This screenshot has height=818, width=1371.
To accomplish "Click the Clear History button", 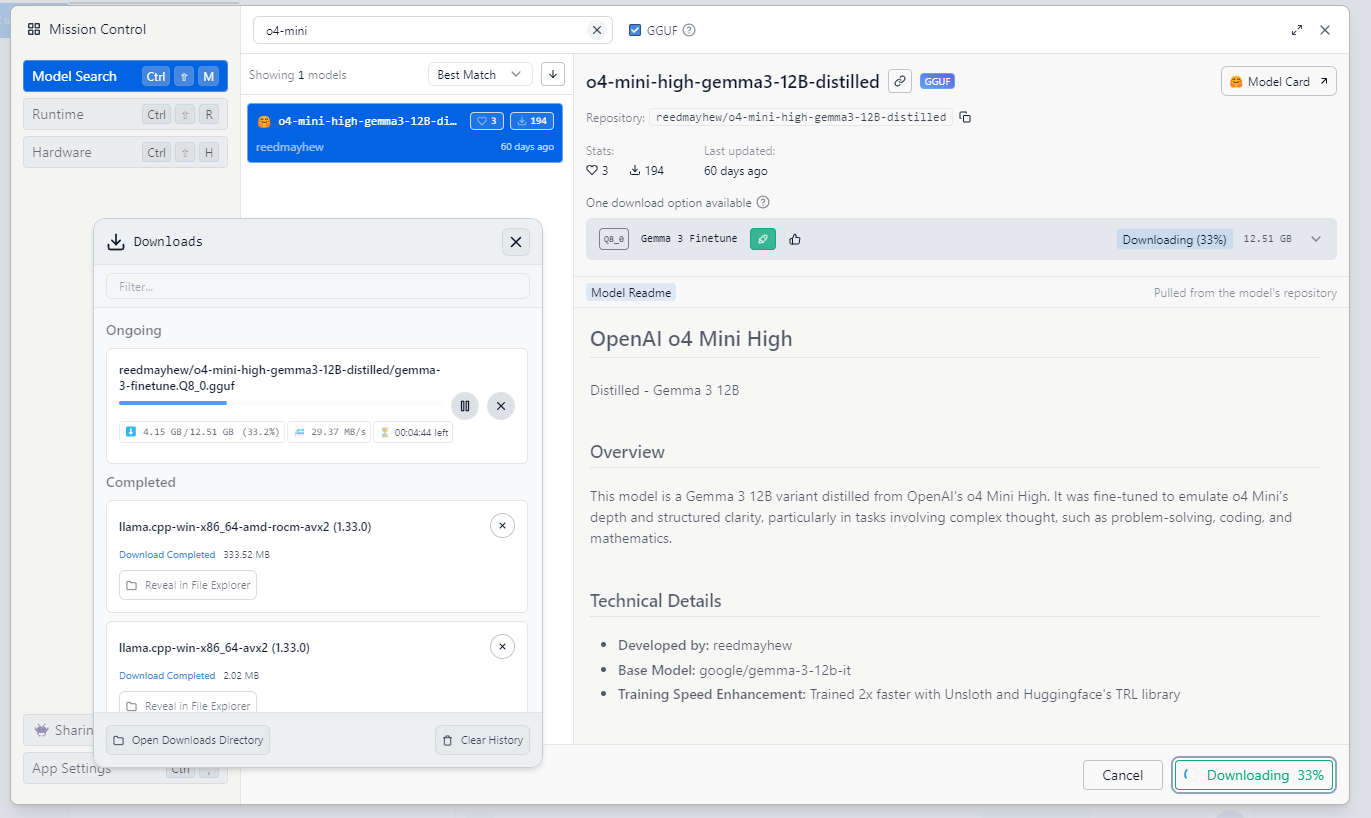I will (482, 740).
